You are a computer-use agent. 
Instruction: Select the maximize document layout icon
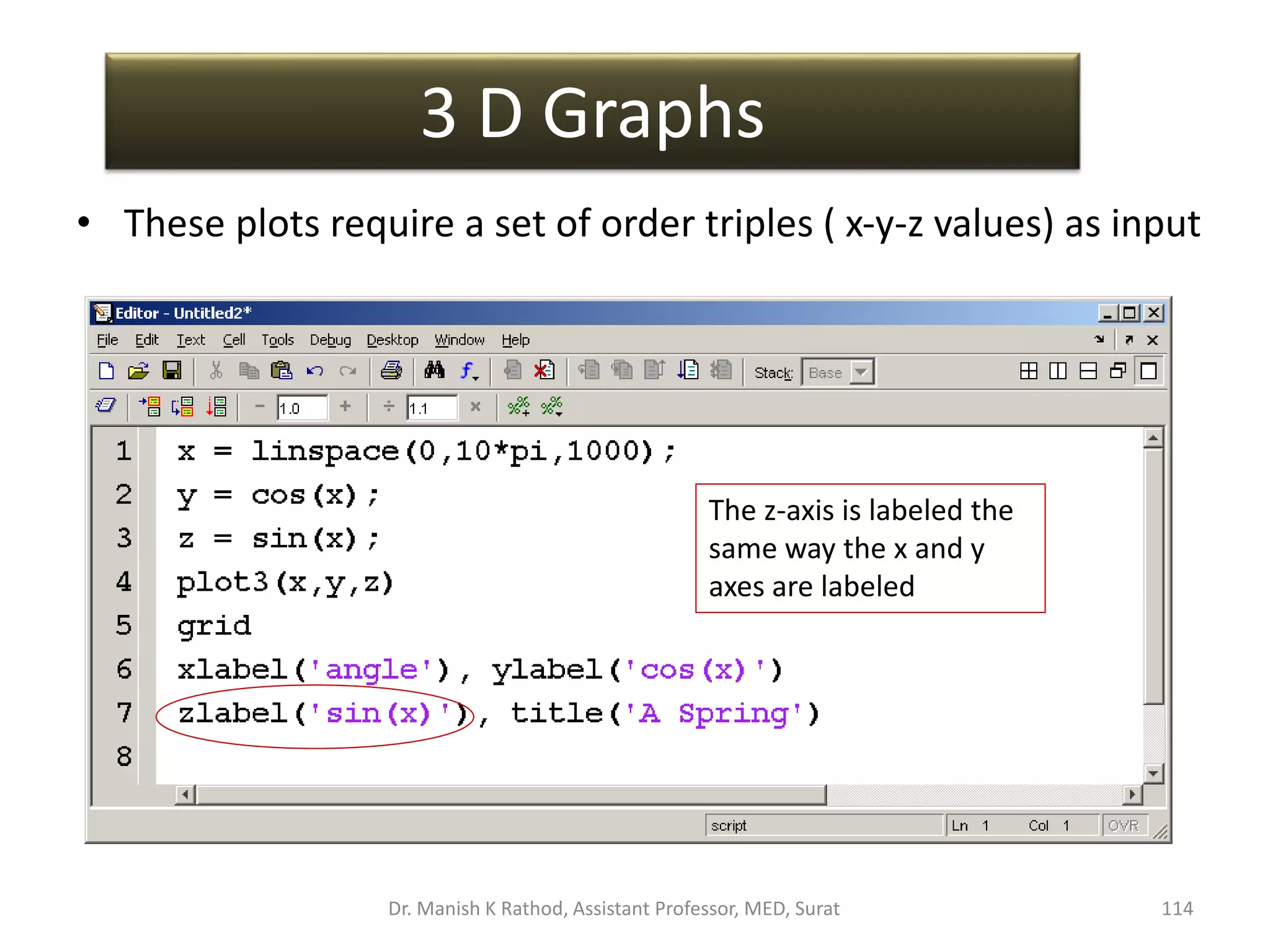(x=1148, y=371)
